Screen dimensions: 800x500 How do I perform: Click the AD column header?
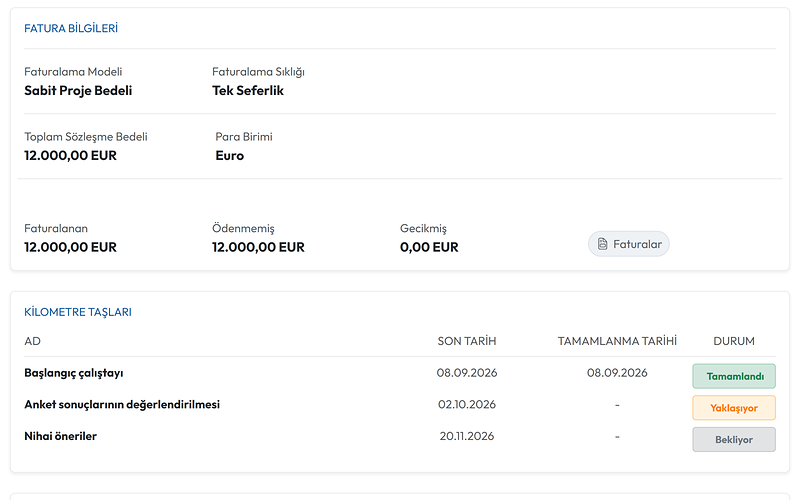[32, 341]
